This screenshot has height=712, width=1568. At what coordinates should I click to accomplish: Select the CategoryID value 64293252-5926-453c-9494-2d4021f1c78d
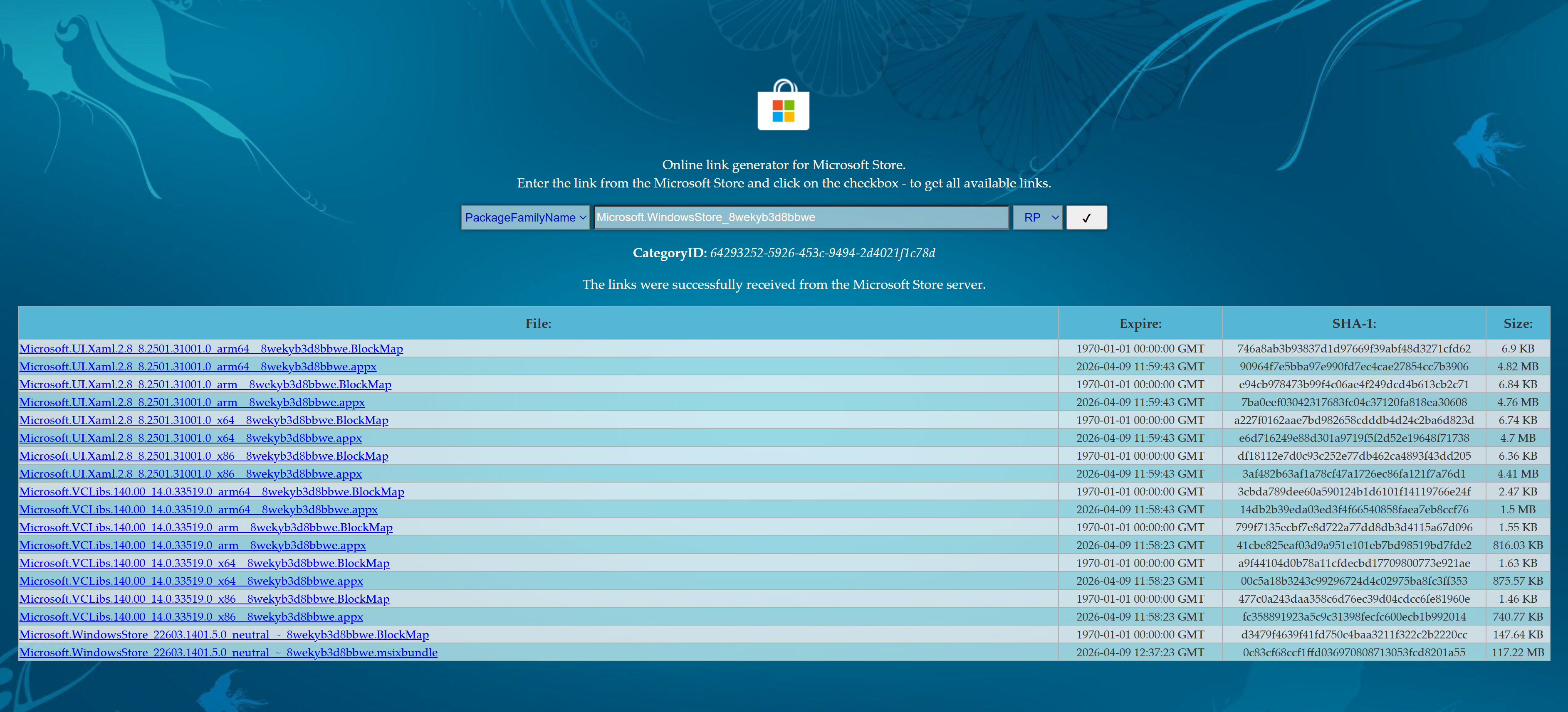pos(822,253)
